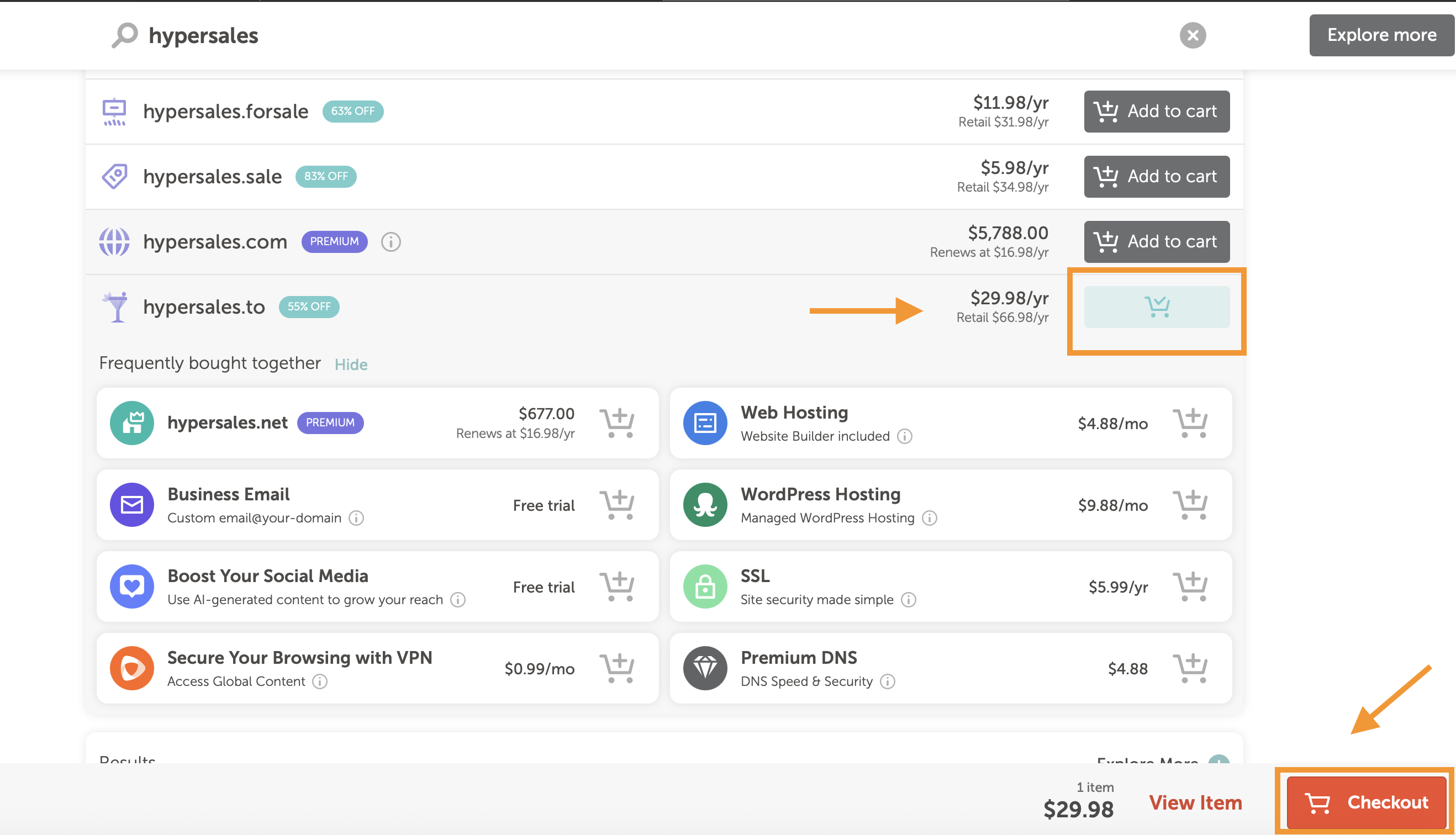The height and width of the screenshot is (835, 1456).
Task: Expand Explore More plus icon
Action: (1218, 760)
